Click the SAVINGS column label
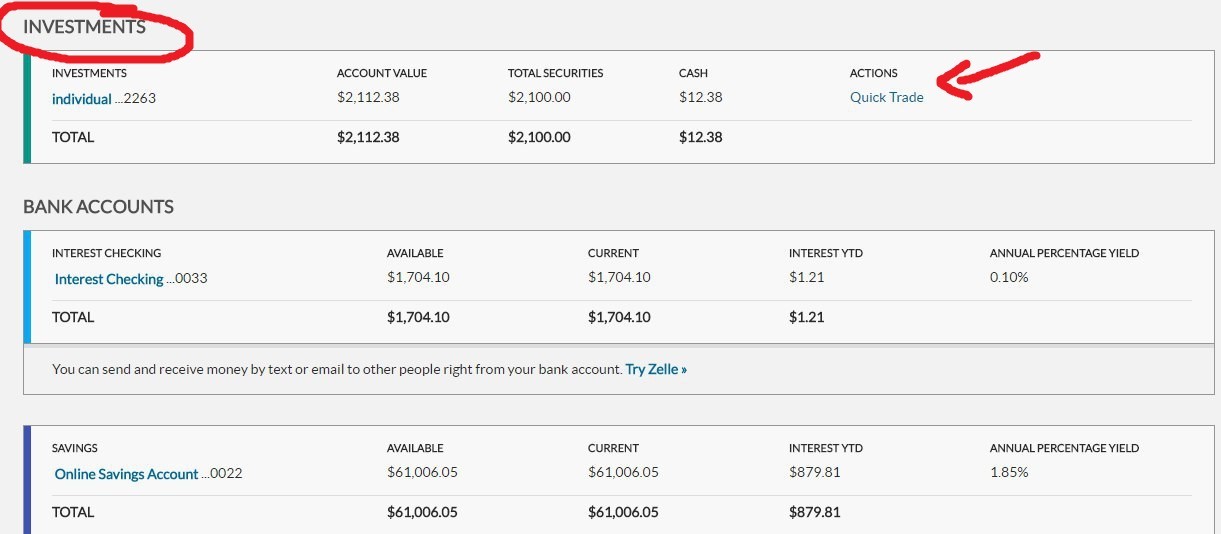 (75, 448)
